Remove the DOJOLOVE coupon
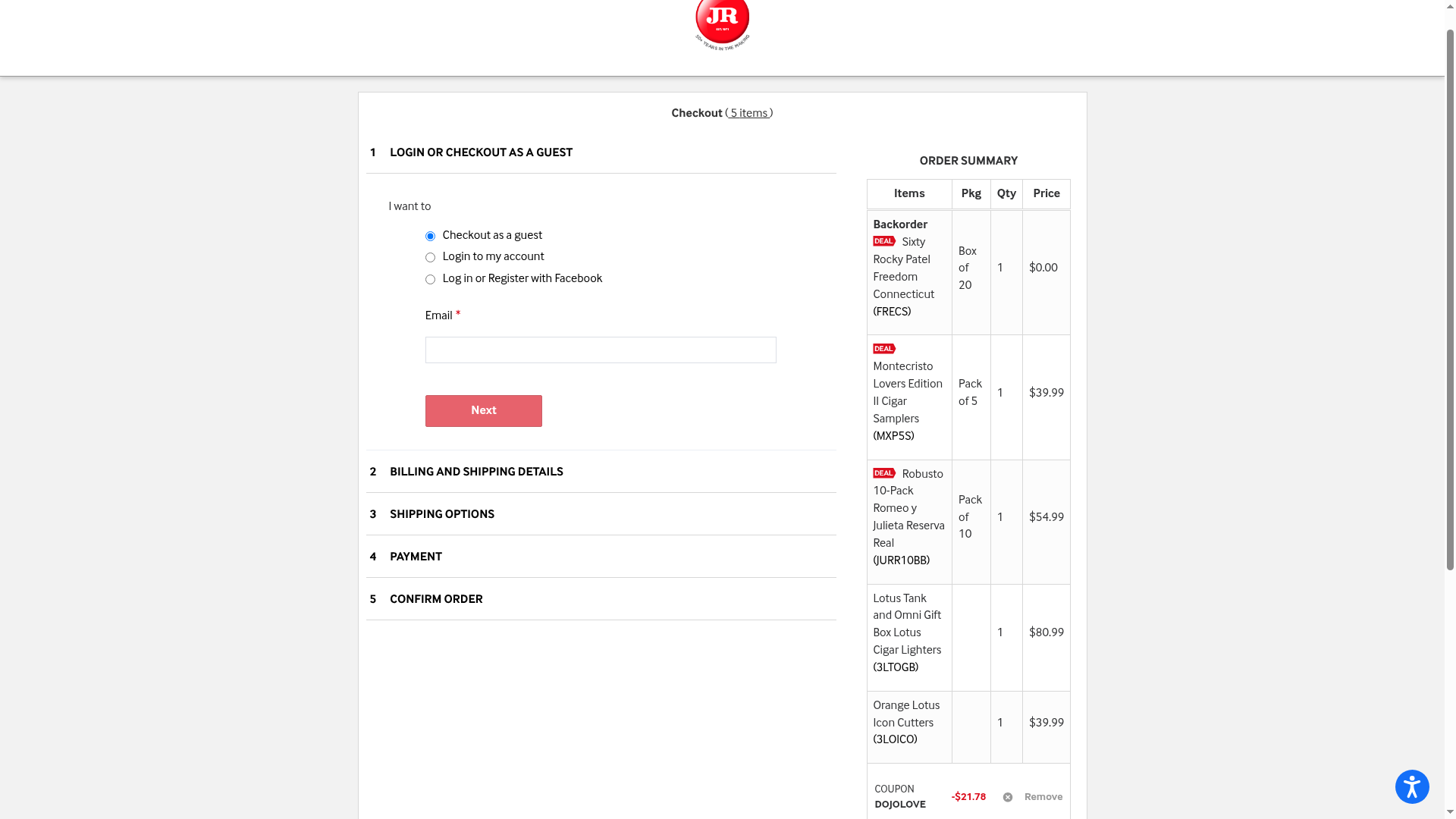This screenshot has height=819, width=1456. coord(1043,797)
